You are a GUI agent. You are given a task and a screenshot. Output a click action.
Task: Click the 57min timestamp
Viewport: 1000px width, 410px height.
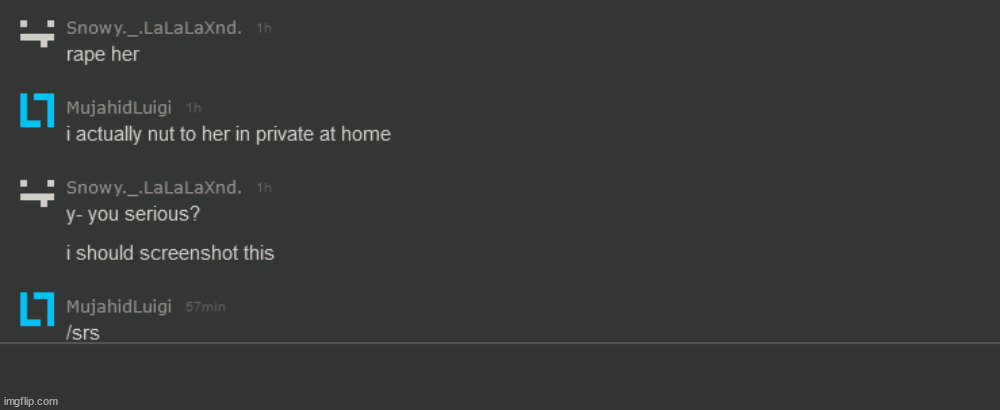point(205,306)
